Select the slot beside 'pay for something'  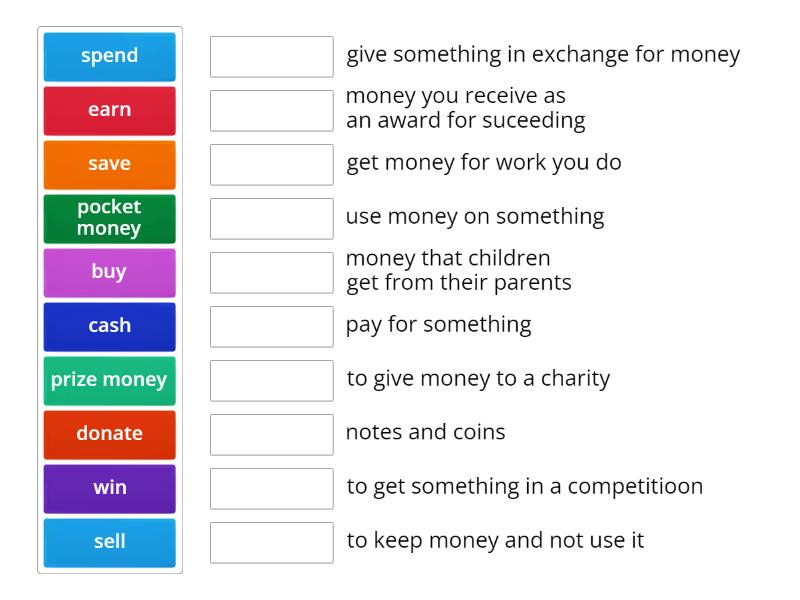pos(271,327)
